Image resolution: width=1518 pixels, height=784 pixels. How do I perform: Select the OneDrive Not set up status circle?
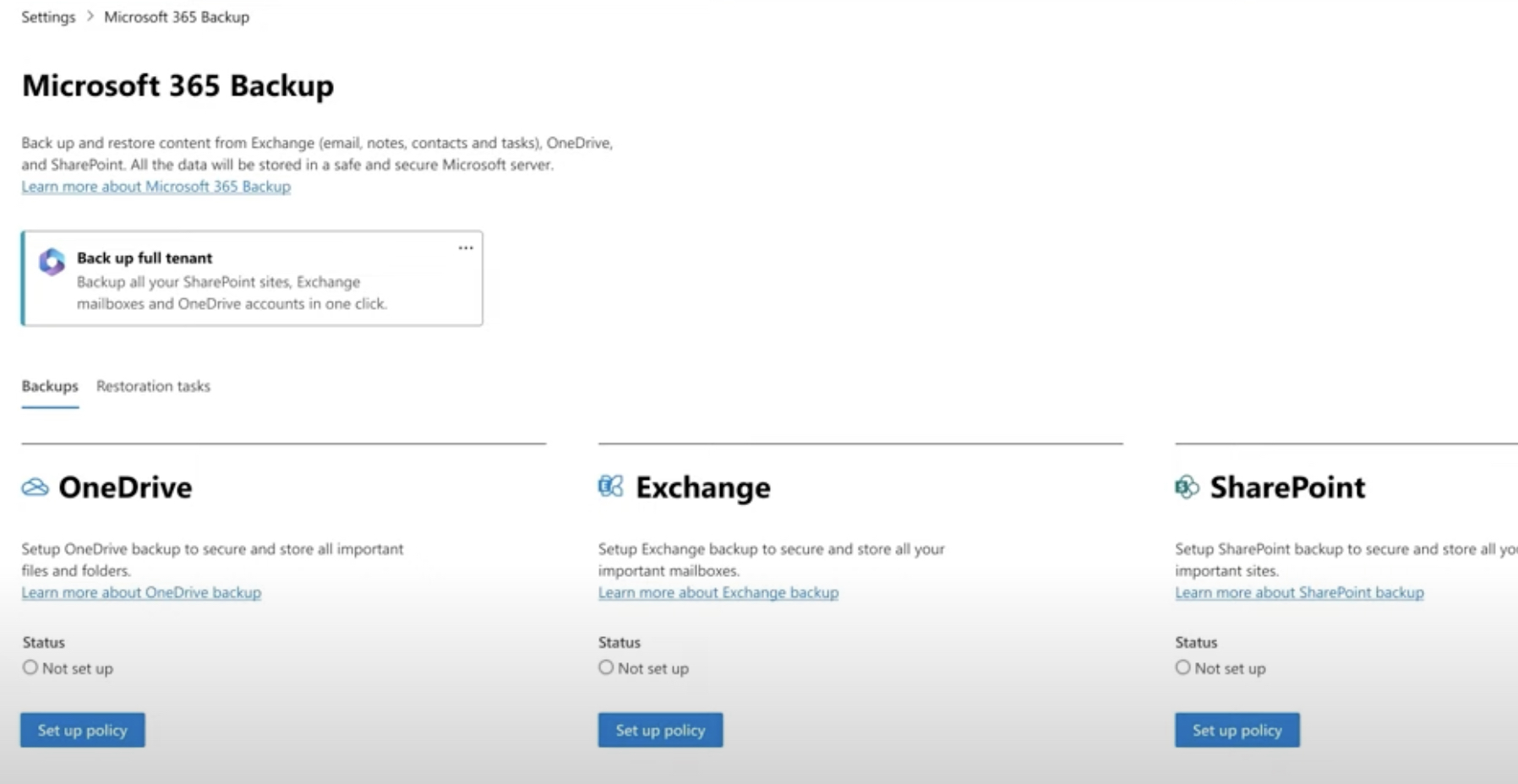click(30, 667)
